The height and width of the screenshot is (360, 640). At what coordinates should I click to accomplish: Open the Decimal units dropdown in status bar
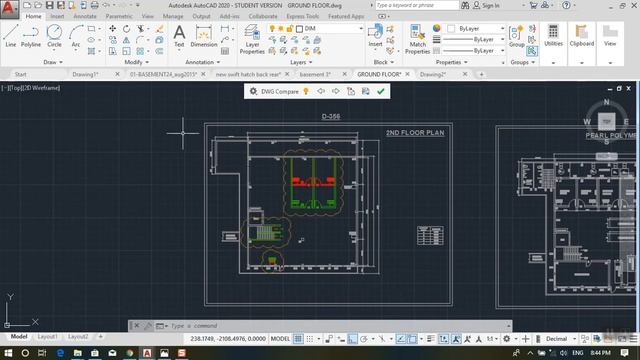574,339
